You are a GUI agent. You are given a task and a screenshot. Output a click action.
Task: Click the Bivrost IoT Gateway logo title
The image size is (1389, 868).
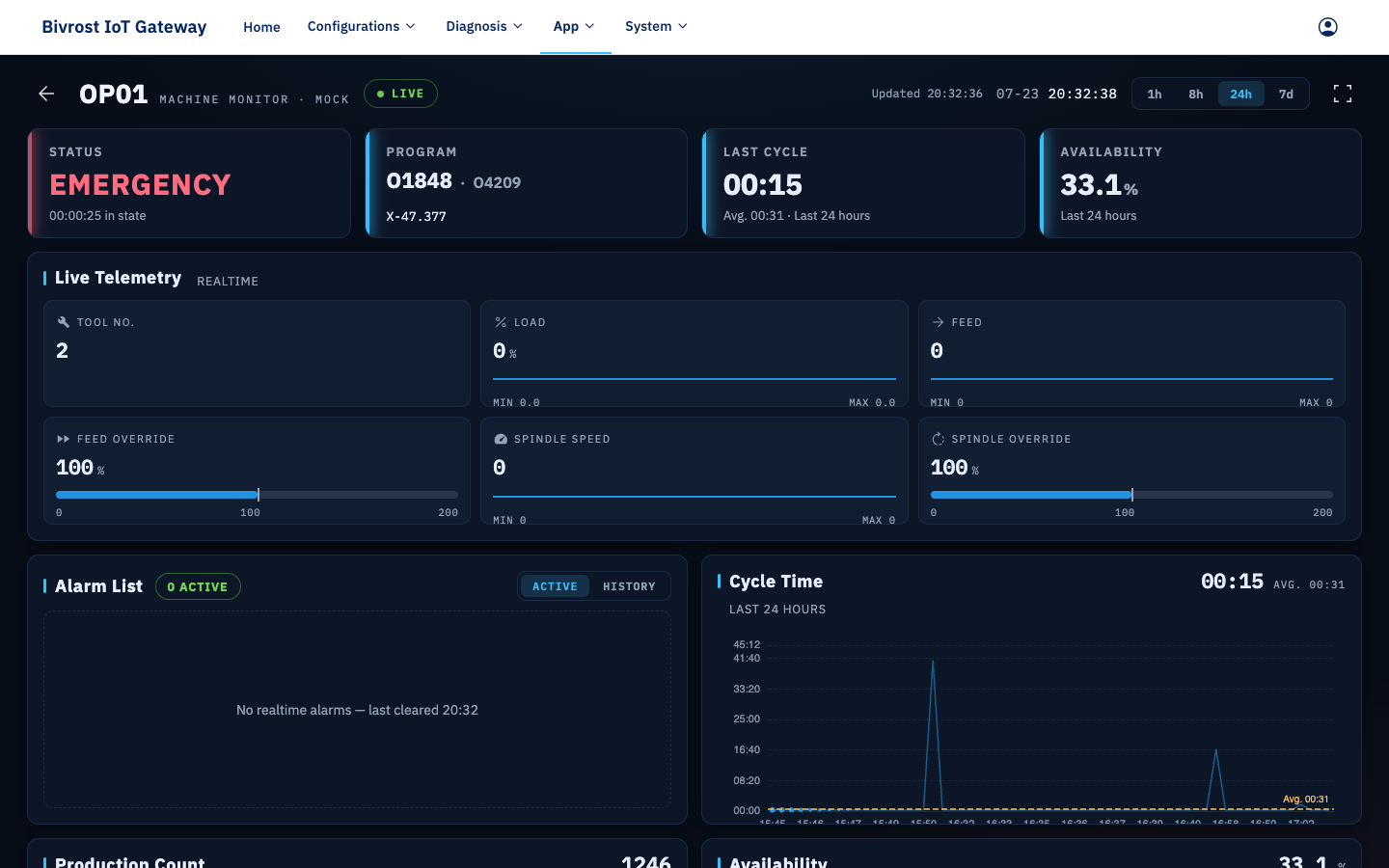pyautogui.click(x=123, y=27)
